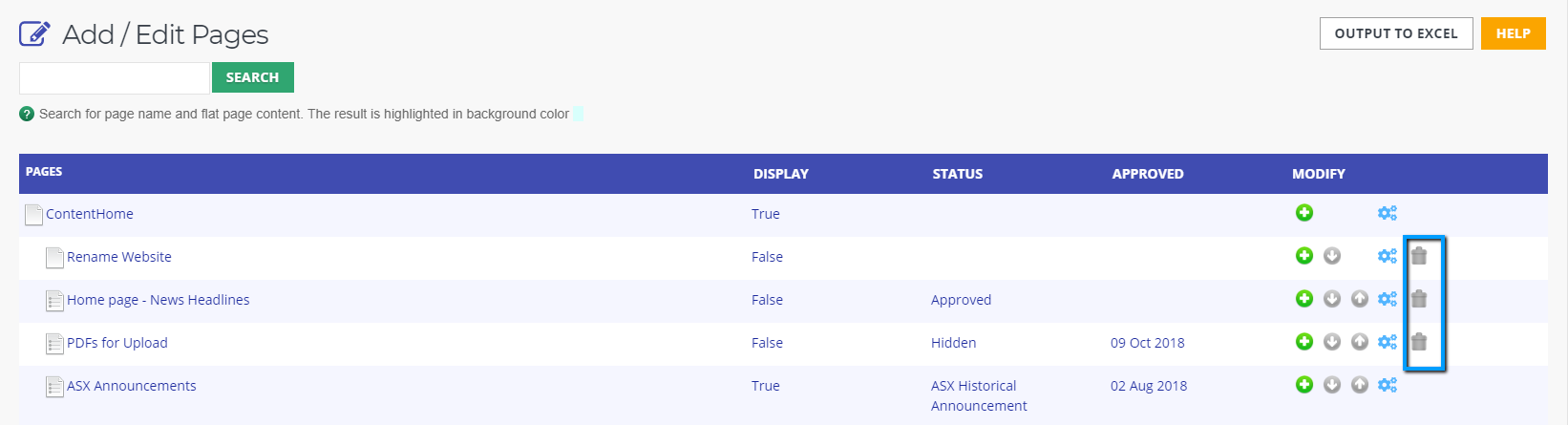The height and width of the screenshot is (425, 1568).
Task: Click the help question mark icon near search hint
Action: pos(27,114)
